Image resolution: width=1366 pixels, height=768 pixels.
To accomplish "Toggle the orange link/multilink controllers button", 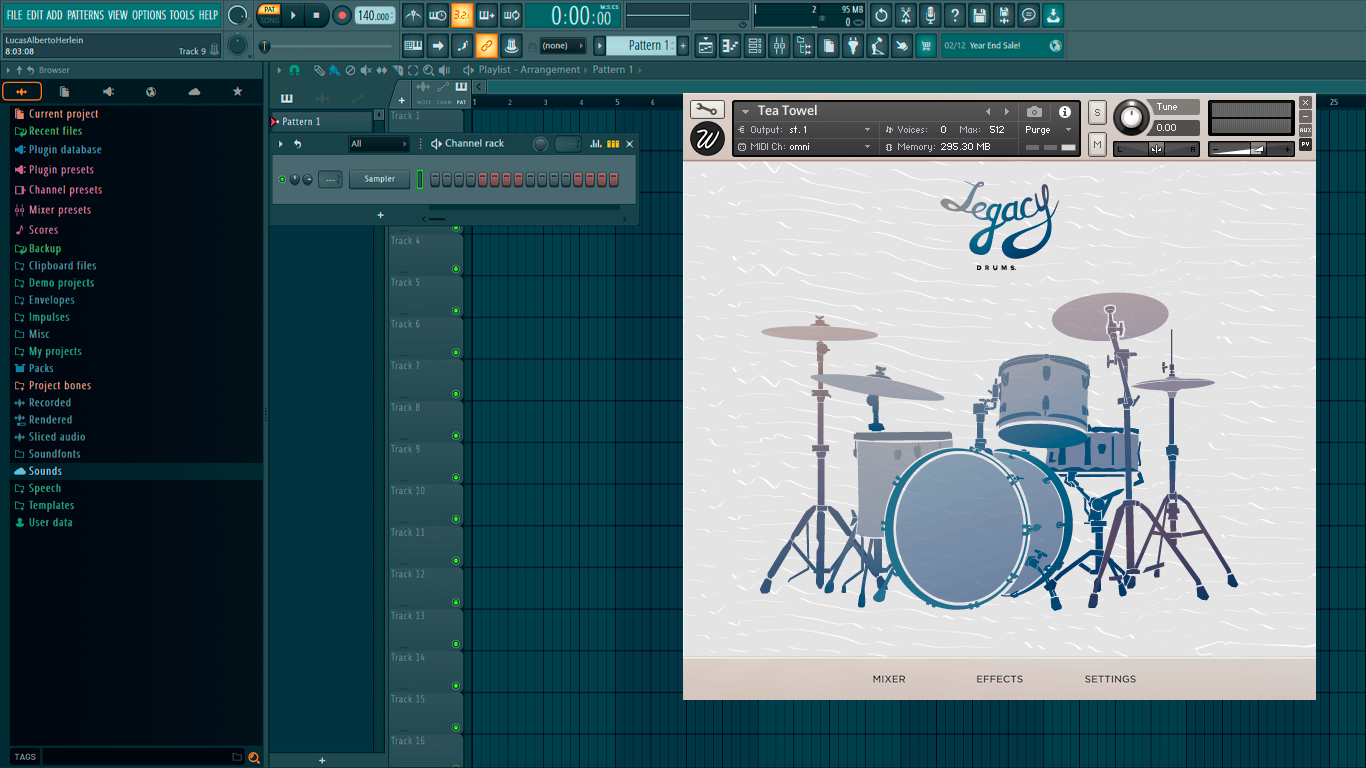I will click(486, 45).
